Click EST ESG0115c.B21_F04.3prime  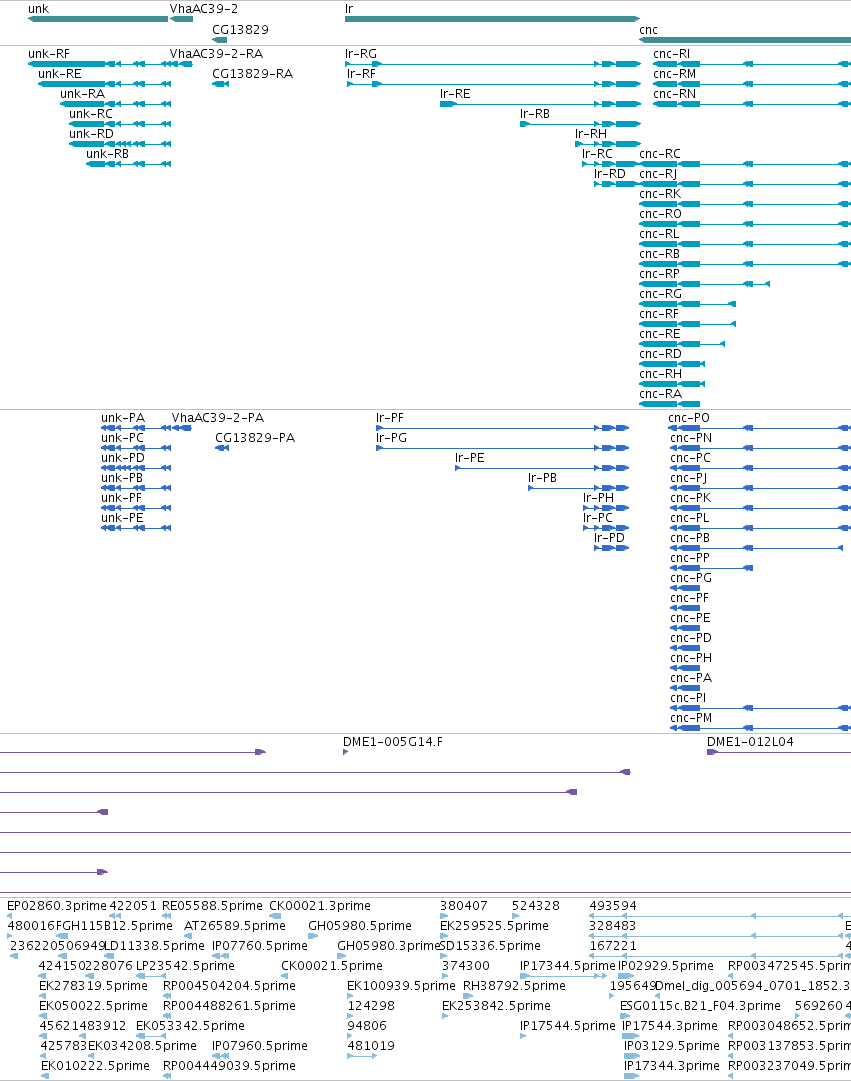point(700,1006)
